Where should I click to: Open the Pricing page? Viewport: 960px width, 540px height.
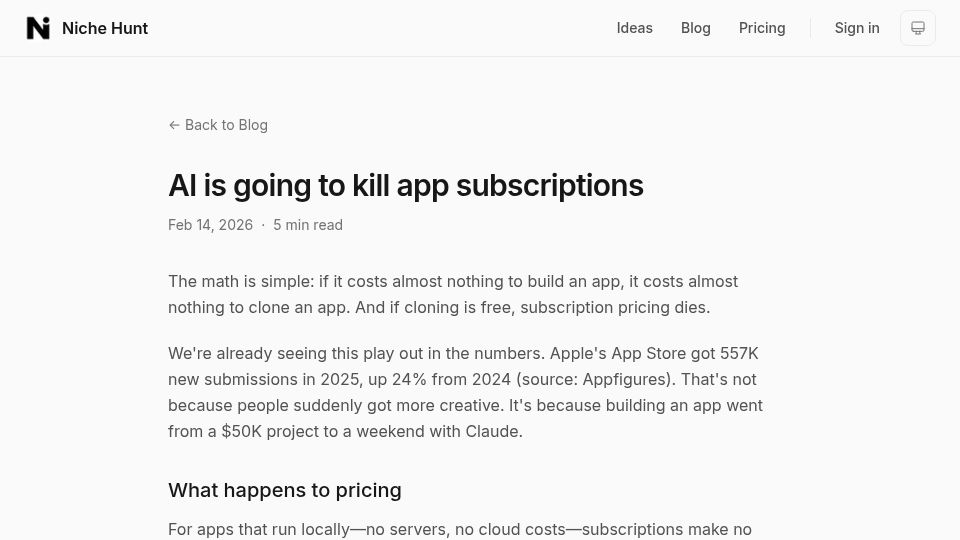coord(762,28)
